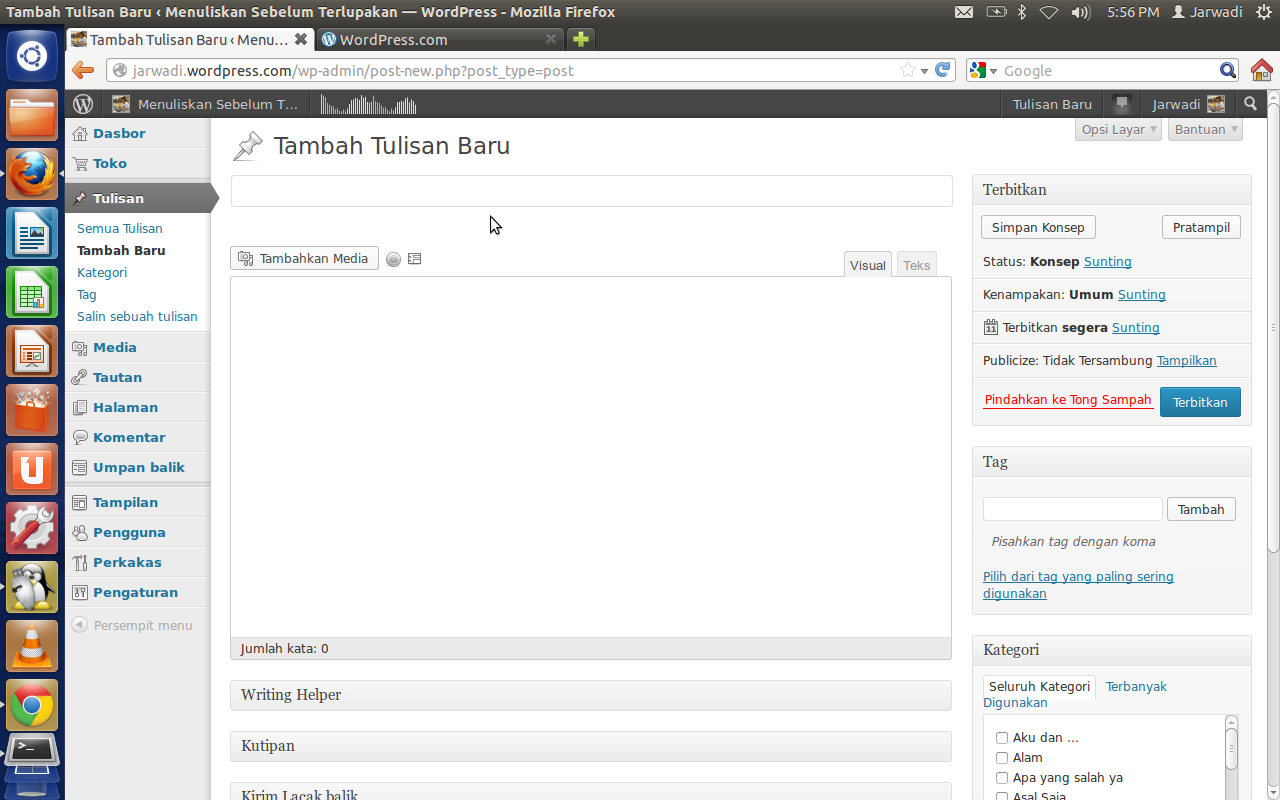Open Media in the sidebar menu
The image size is (1280, 800).
[x=115, y=347]
